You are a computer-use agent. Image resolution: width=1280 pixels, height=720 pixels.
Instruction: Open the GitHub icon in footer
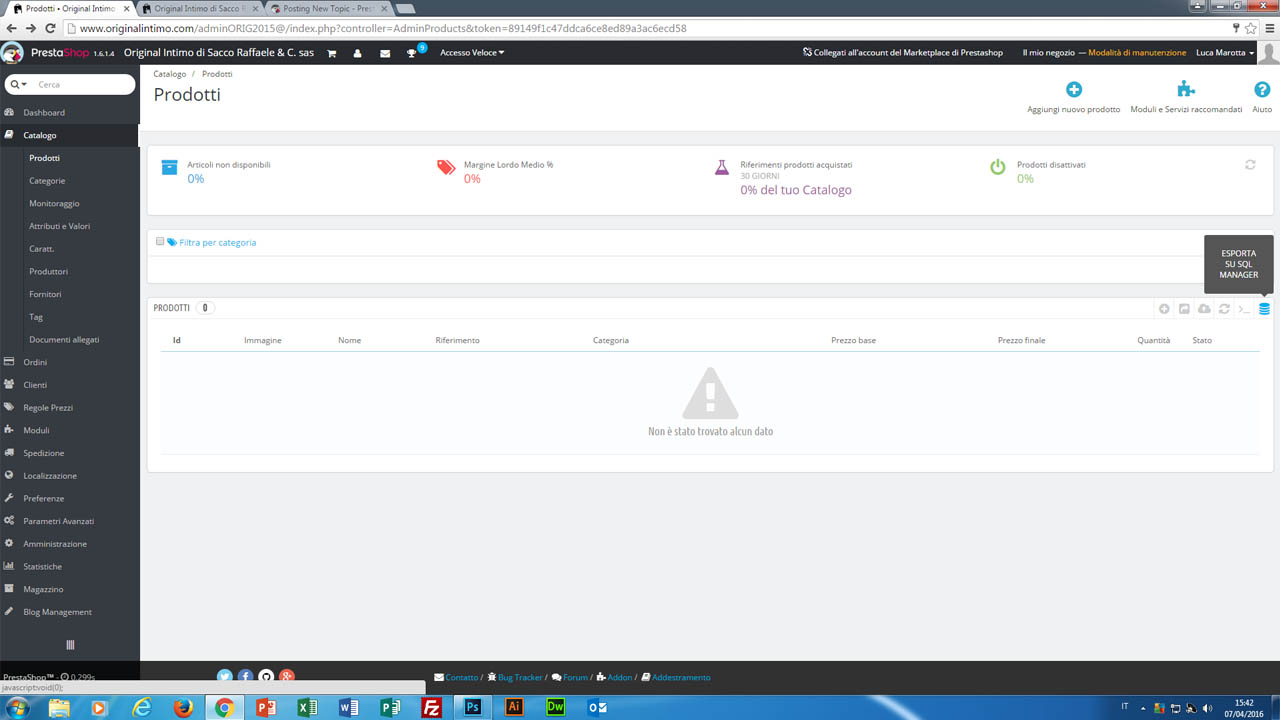[x=266, y=677]
